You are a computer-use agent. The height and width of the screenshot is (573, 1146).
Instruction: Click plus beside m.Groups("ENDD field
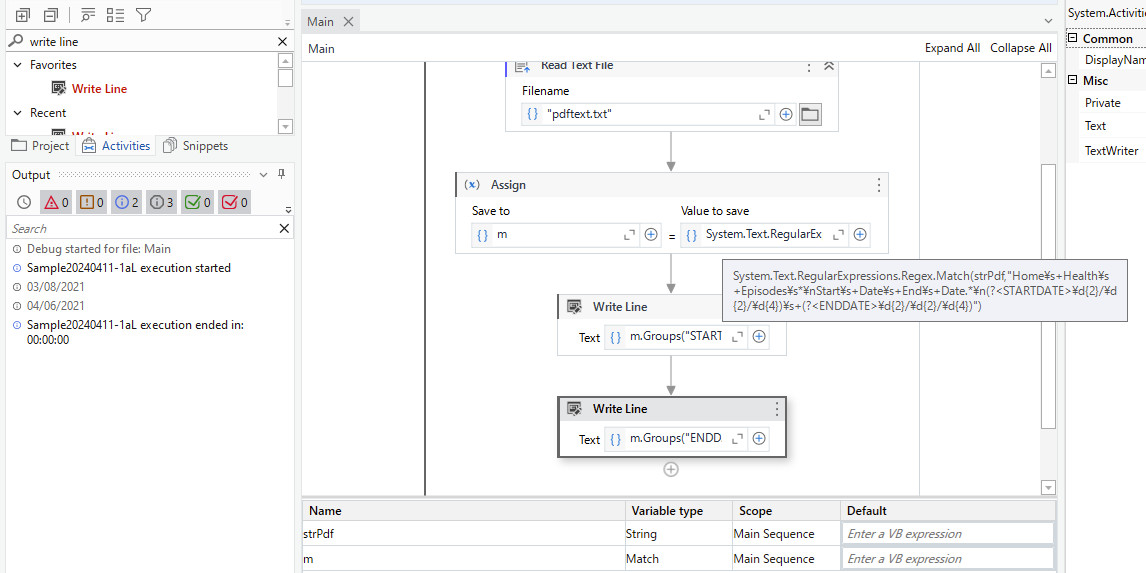tap(759, 439)
